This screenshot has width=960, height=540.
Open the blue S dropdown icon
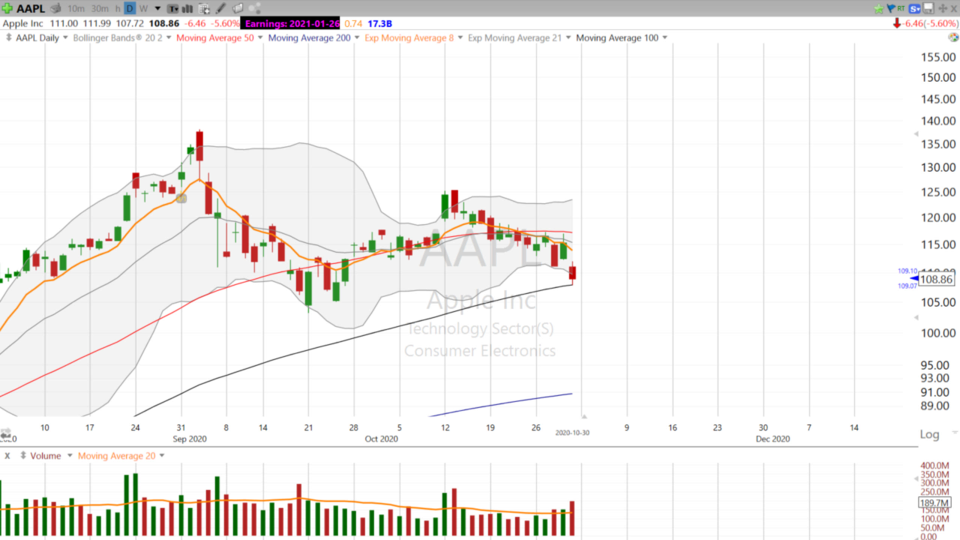coord(915,9)
